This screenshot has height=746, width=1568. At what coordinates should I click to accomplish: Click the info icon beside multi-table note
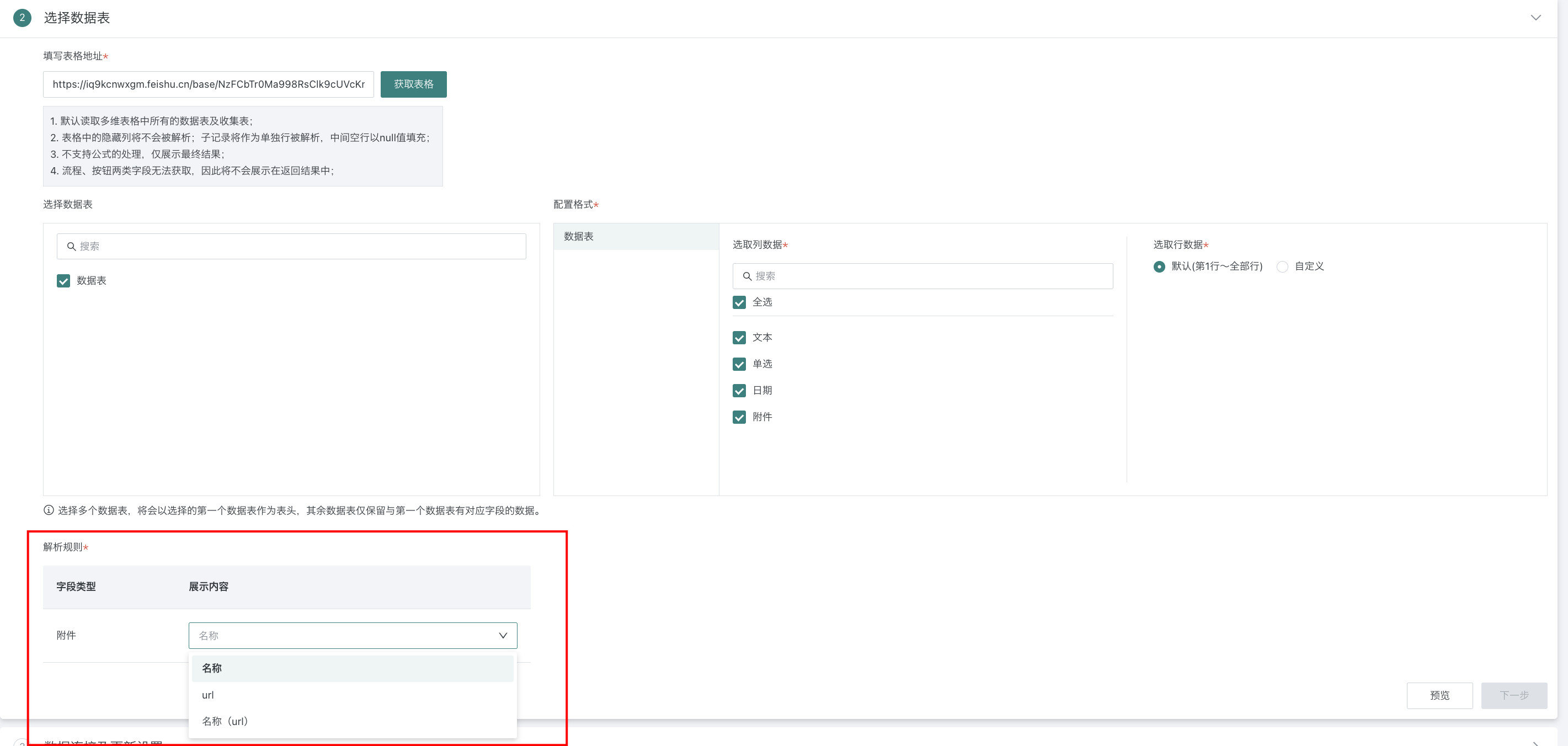coord(49,510)
